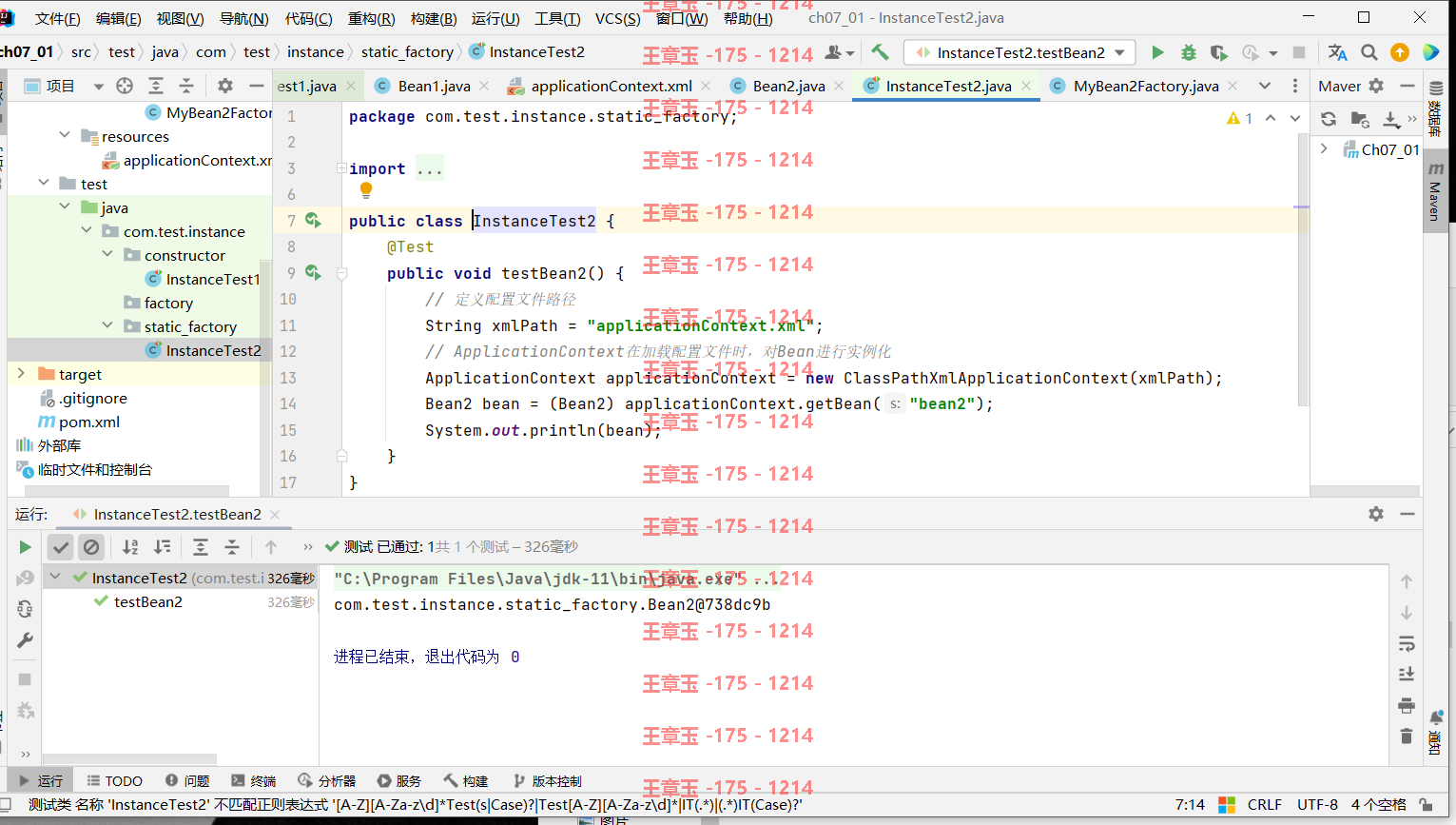Rerun the test from the Run panel
Image resolution: width=1456 pixels, height=825 pixels.
(x=25, y=547)
